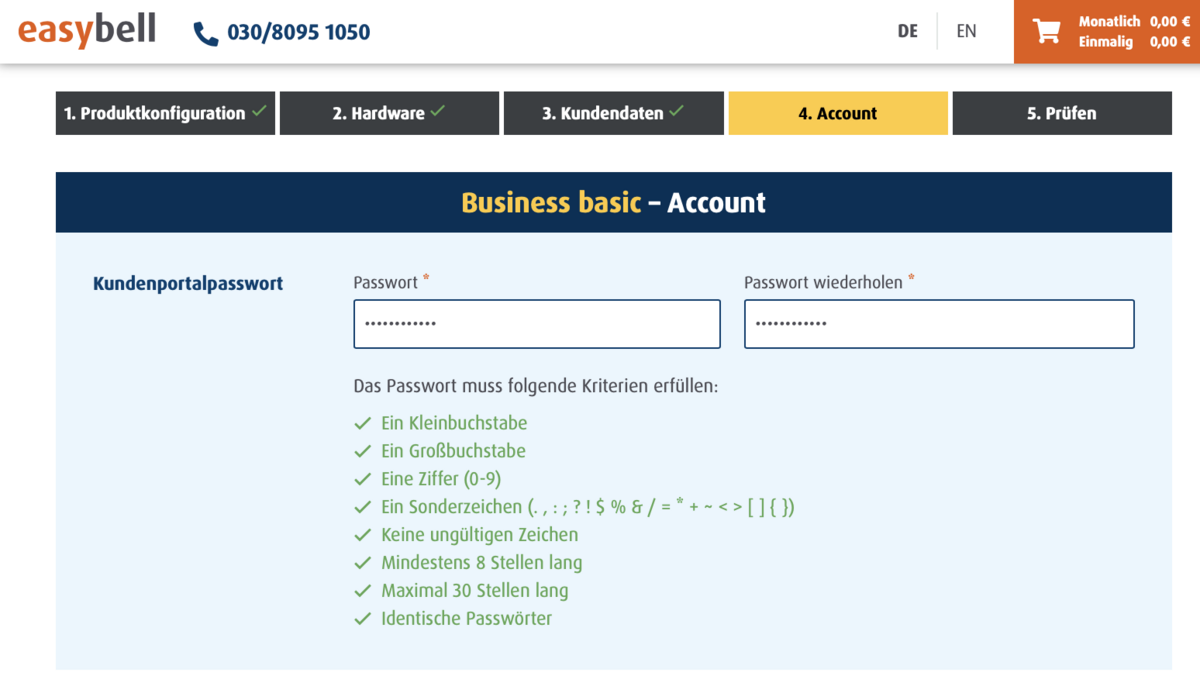
Task: Open the shopping cart icon
Action: tap(1046, 32)
